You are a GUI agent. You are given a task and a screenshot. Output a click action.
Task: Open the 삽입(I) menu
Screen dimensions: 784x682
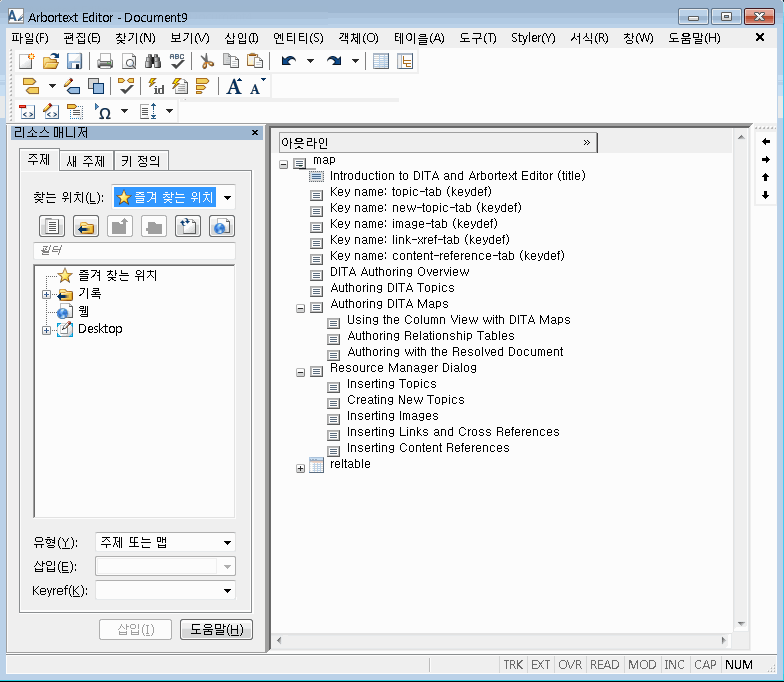click(242, 38)
